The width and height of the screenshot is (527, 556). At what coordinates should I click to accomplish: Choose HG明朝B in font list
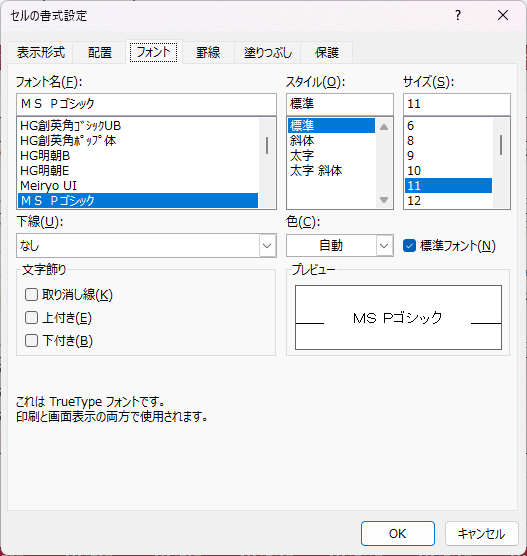138,156
